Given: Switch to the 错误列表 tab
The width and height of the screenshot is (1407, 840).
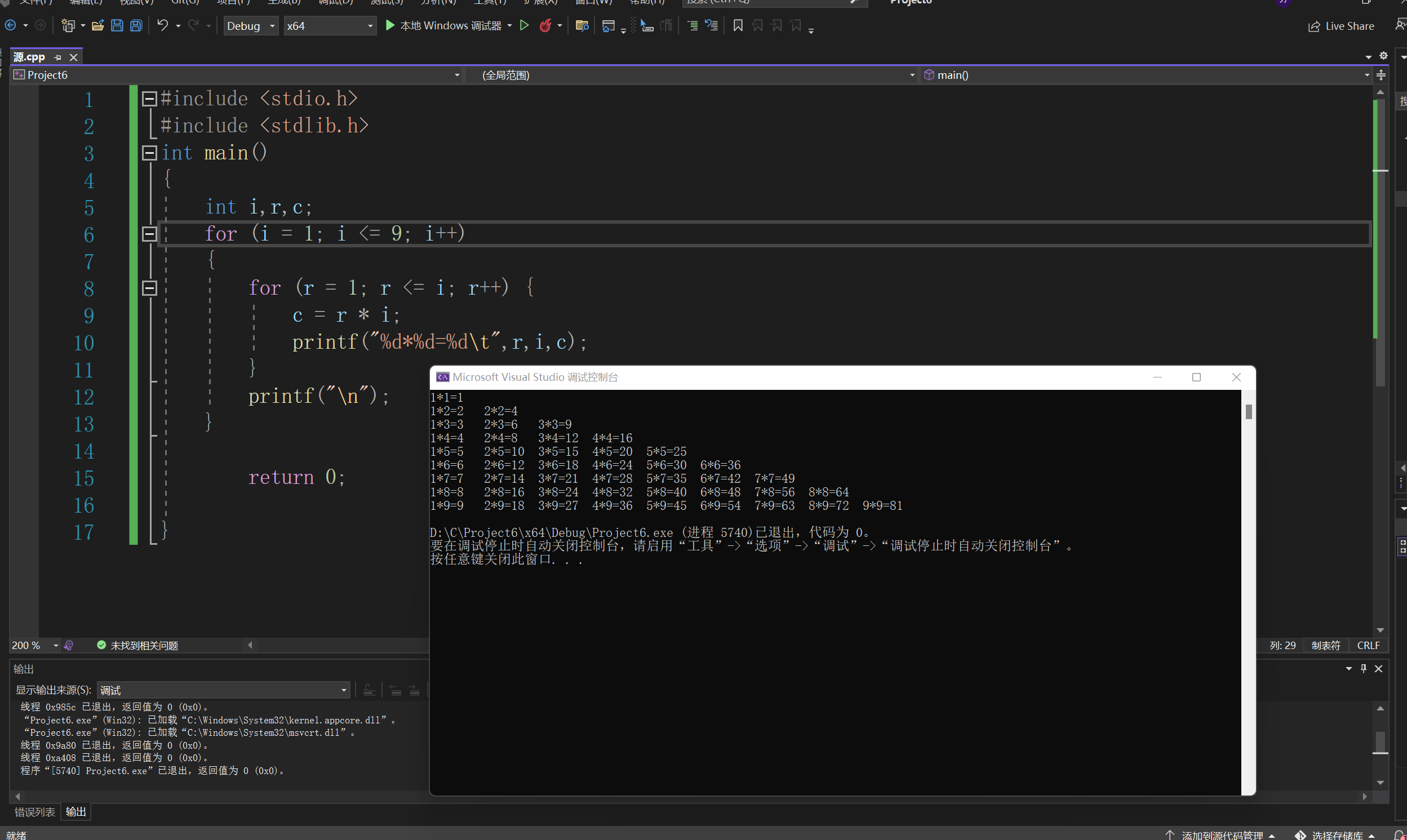Looking at the screenshot, I should [34, 812].
